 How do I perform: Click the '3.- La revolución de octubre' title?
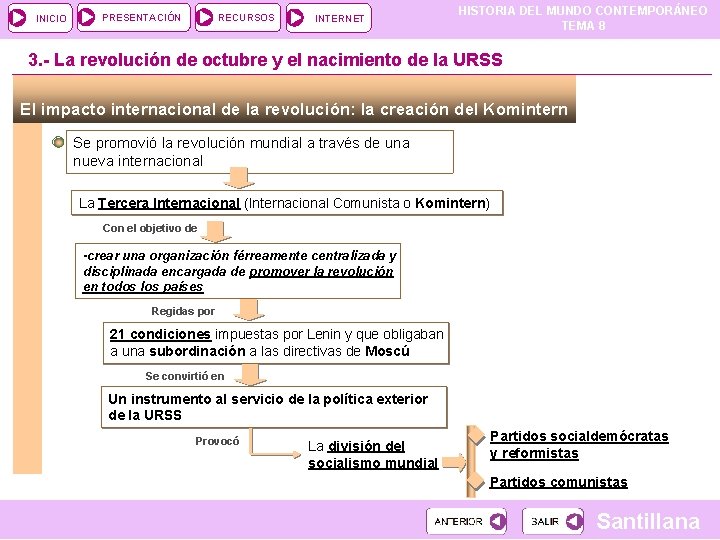pyautogui.click(x=265, y=60)
